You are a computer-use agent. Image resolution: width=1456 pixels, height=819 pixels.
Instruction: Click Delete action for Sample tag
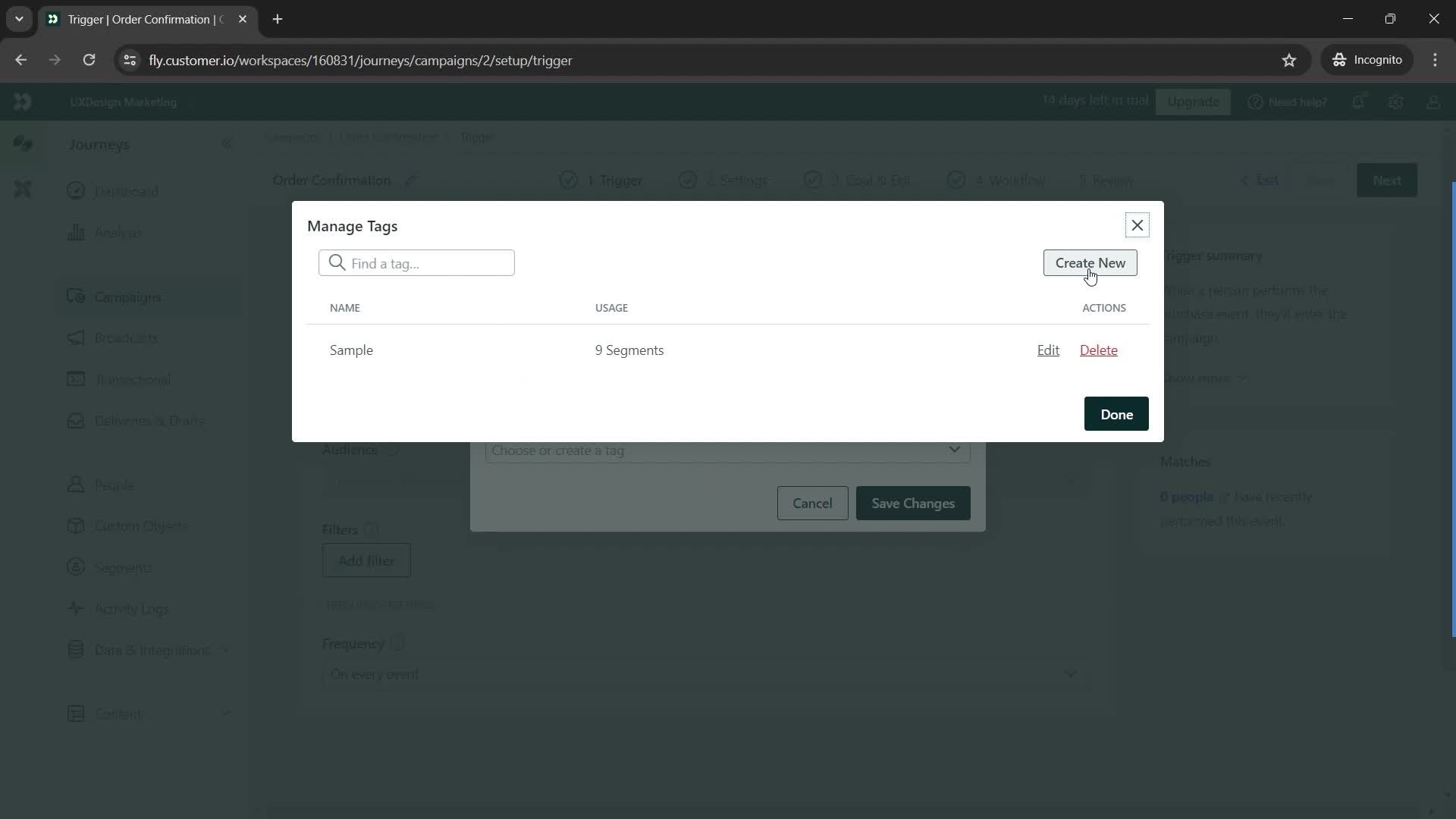tap(1098, 349)
